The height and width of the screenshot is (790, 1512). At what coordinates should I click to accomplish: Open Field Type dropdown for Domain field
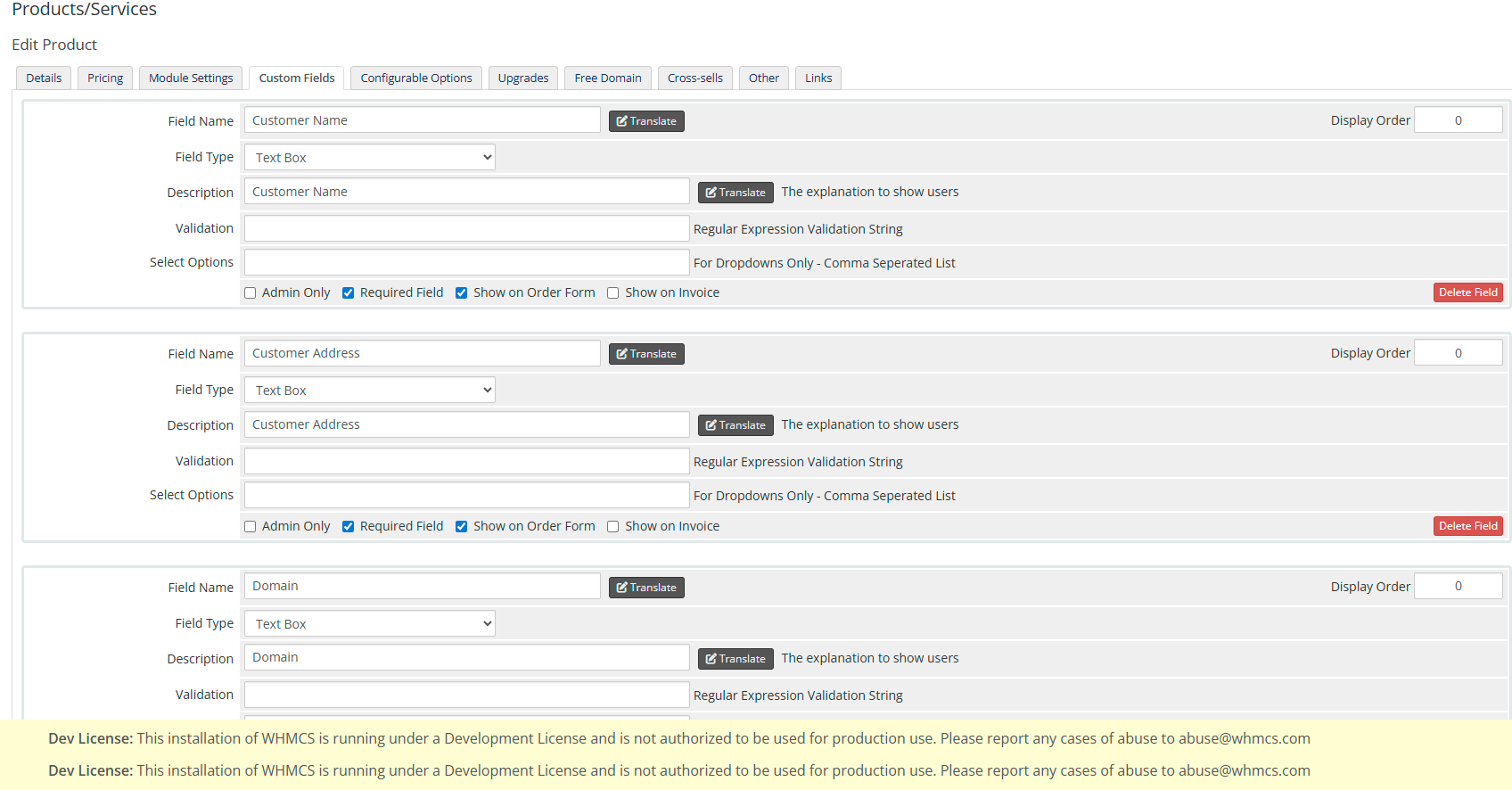click(370, 624)
